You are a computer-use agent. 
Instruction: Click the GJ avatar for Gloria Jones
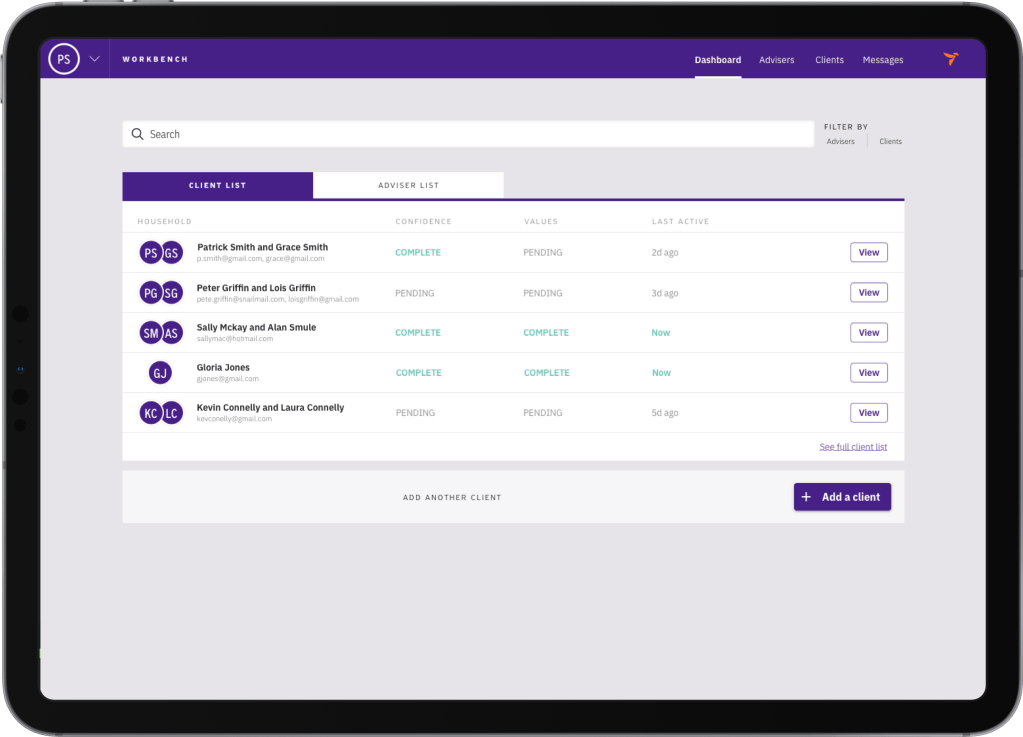point(160,373)
